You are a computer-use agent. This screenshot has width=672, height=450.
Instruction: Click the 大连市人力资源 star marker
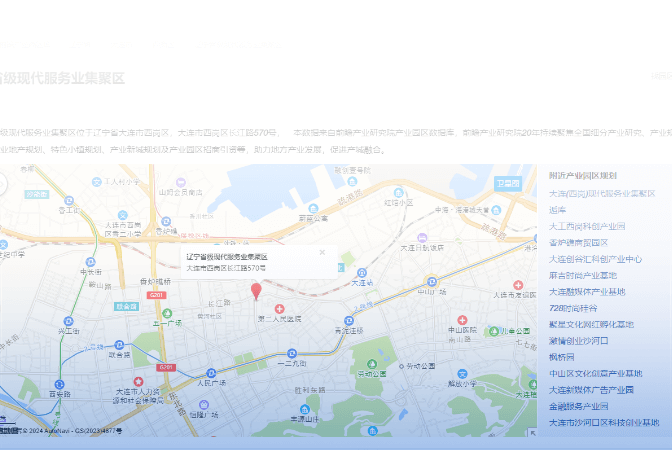pyautogui.click(x=135, y=382)
